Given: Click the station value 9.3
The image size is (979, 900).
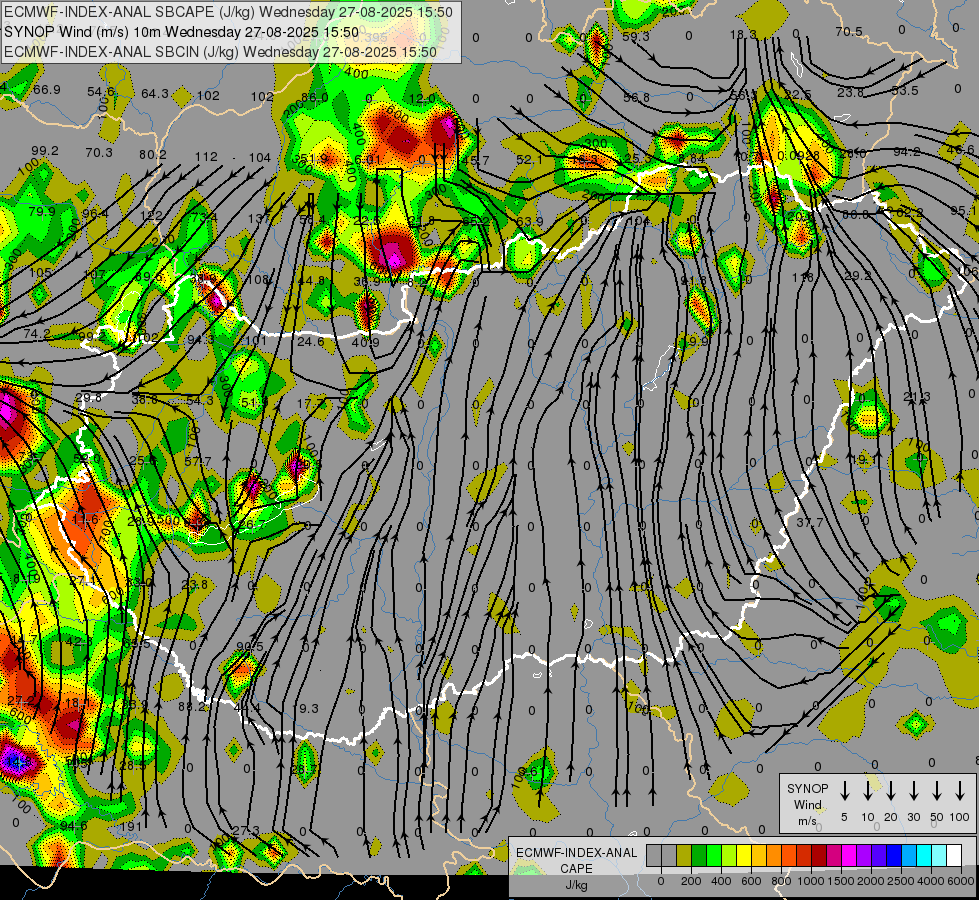Looking at the screenshot, I should (x=309, y=708).
